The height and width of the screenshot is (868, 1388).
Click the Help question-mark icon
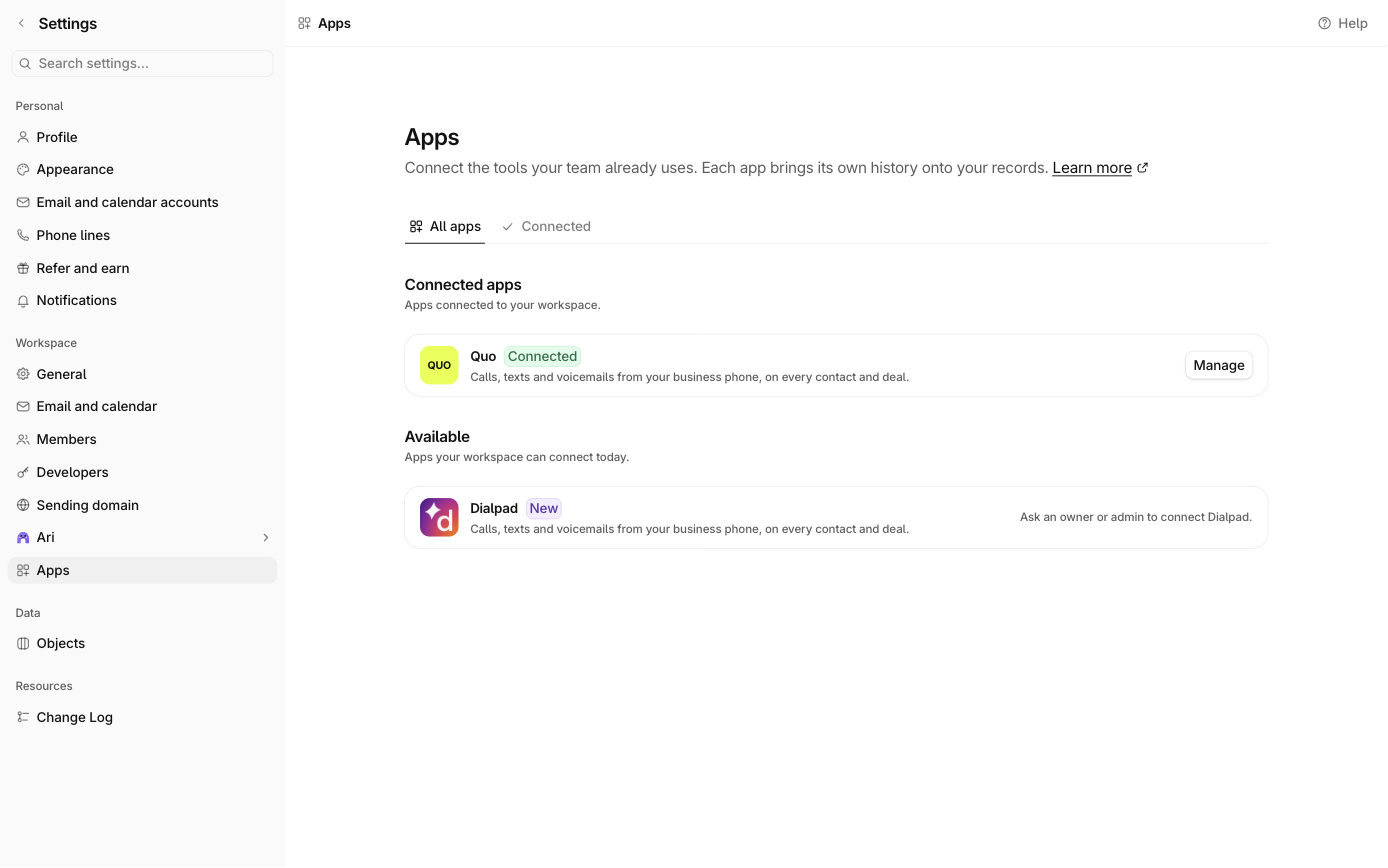(1324, 23)
